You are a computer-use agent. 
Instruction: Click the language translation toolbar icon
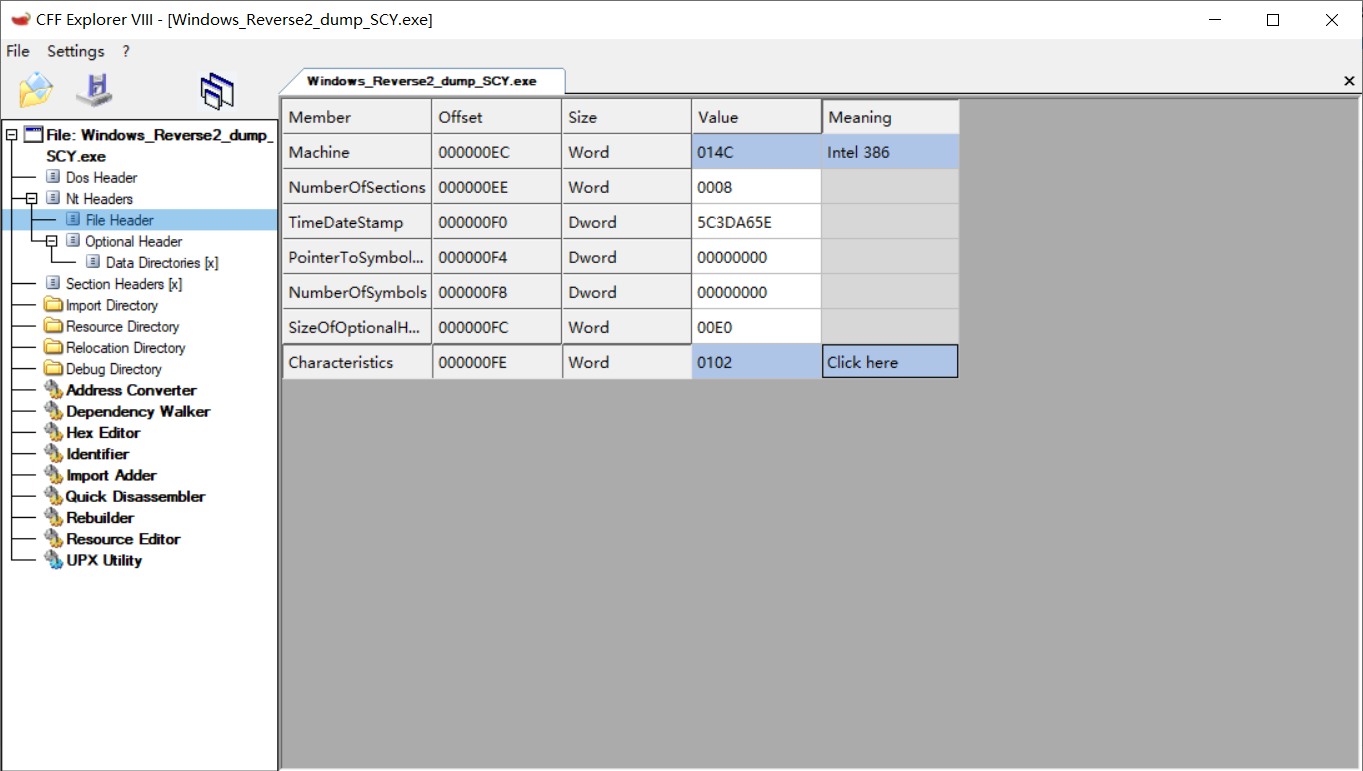(x=217, y=89)
